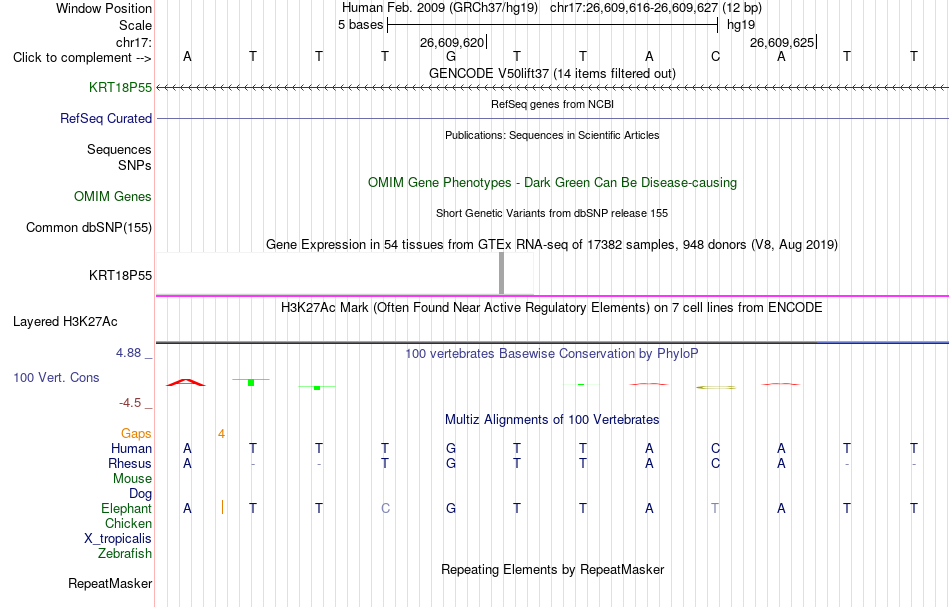Click the G base in the reference sequence row
Viewport: 950px width, 607px height.
click(x=451, y=57)
